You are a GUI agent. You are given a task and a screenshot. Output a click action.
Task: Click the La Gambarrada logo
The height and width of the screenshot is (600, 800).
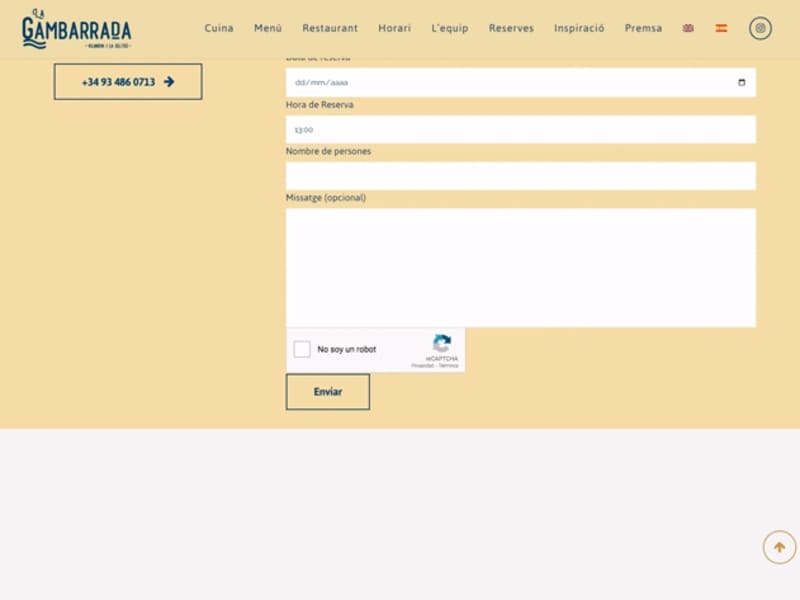tap(80, 27)
